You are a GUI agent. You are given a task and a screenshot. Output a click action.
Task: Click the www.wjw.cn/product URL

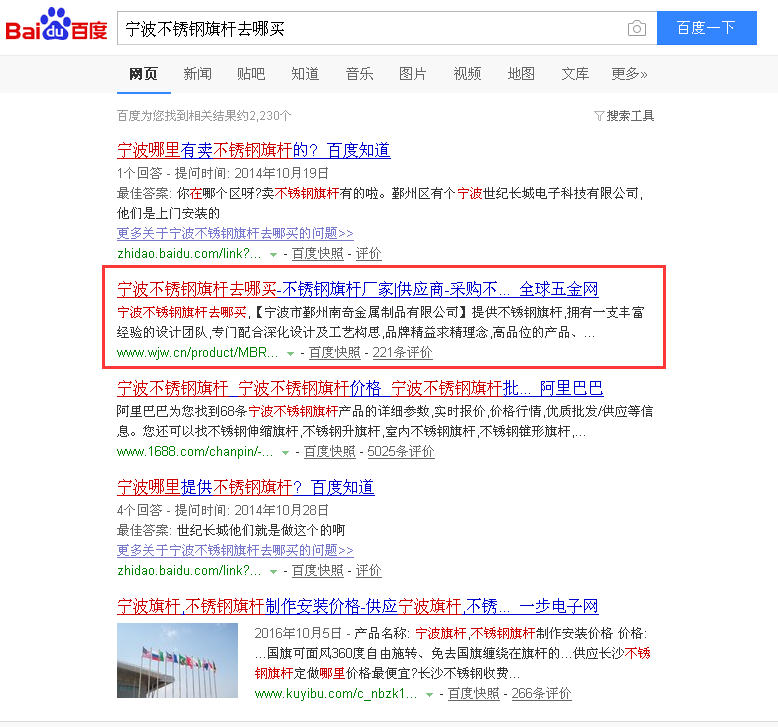[x=197, y=352]
